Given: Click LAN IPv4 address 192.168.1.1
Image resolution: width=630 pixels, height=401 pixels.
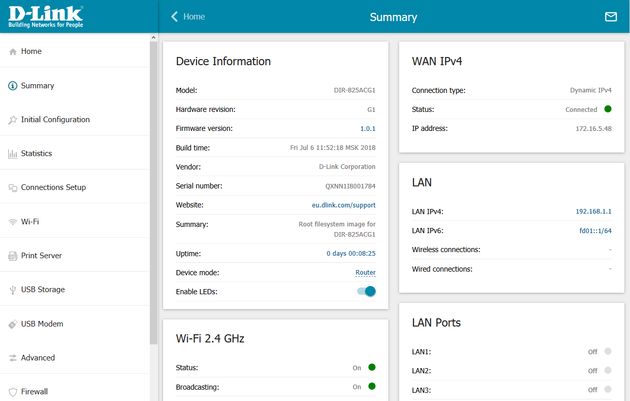Looking at the screenshot, I should [593, 211].
